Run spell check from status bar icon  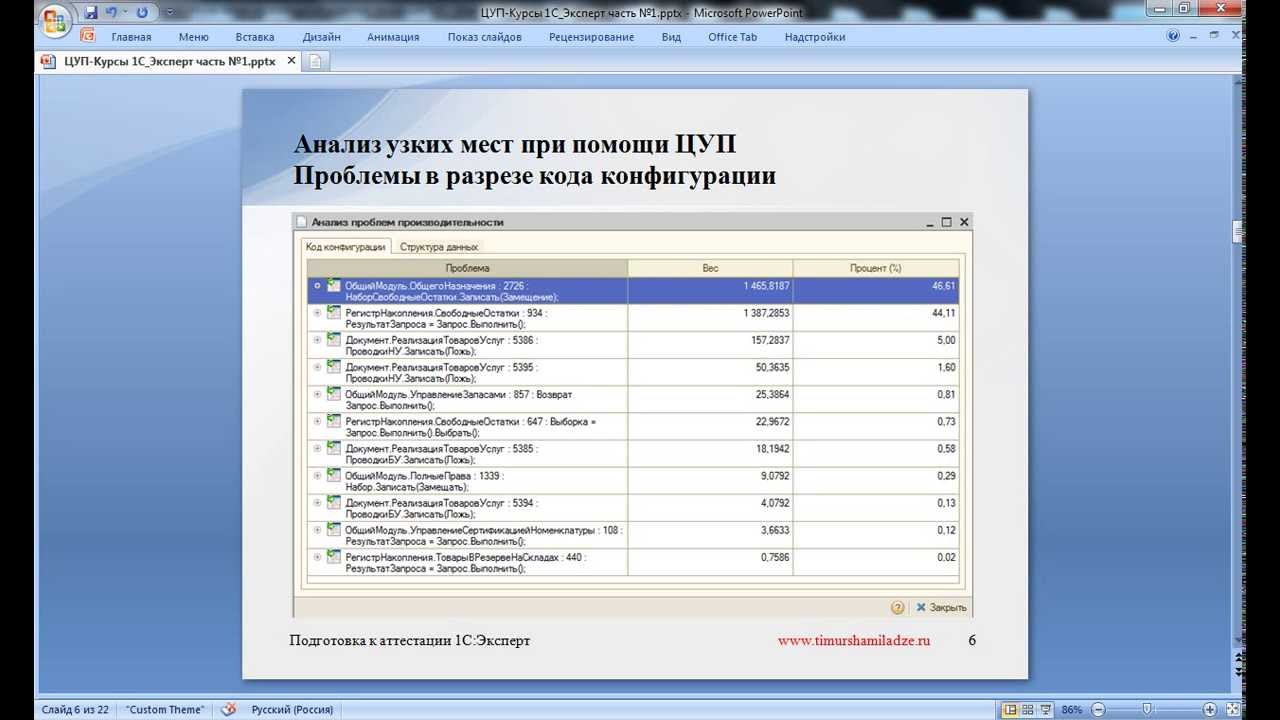pyautogui.click(x=229, y=709)
